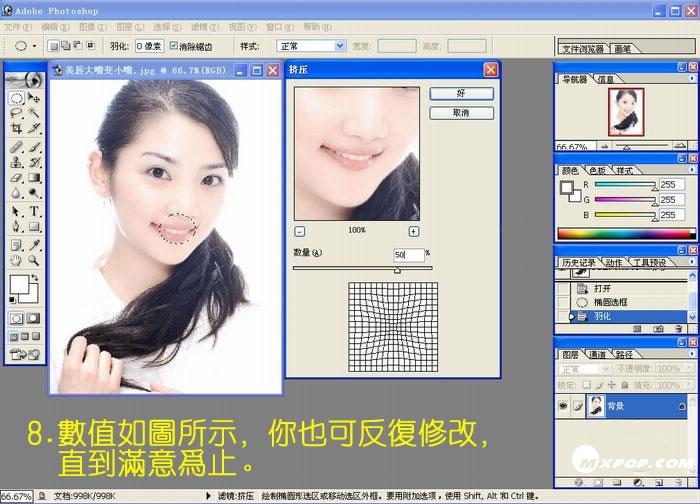
Task: Select the Blur tool
Action: (x=17, y=193)
